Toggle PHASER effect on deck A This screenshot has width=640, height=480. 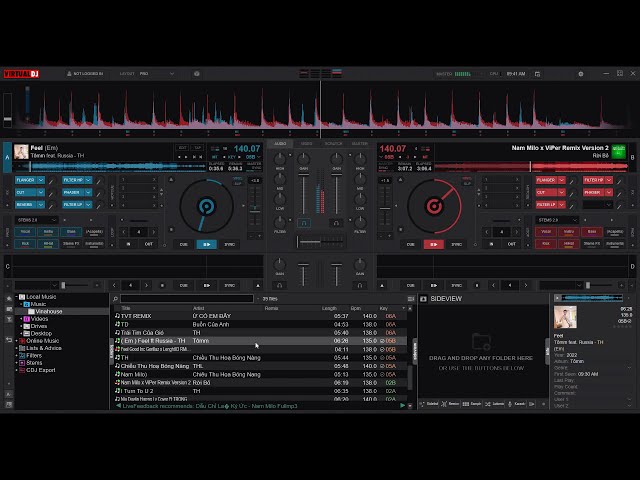73,192
